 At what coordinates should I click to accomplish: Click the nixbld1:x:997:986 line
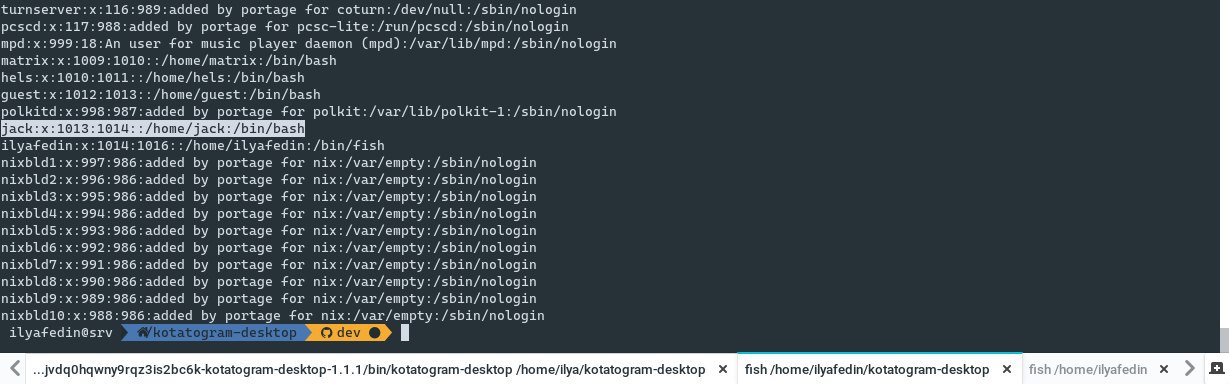point(268,162)
